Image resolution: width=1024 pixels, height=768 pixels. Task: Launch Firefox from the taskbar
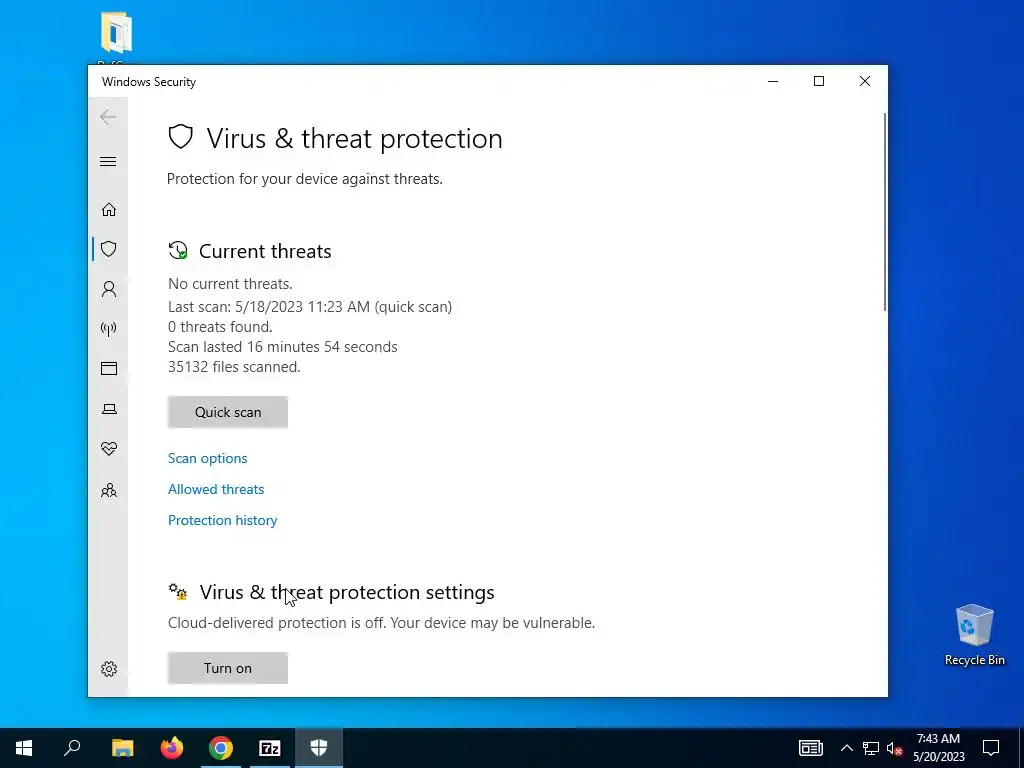[172, 748]
